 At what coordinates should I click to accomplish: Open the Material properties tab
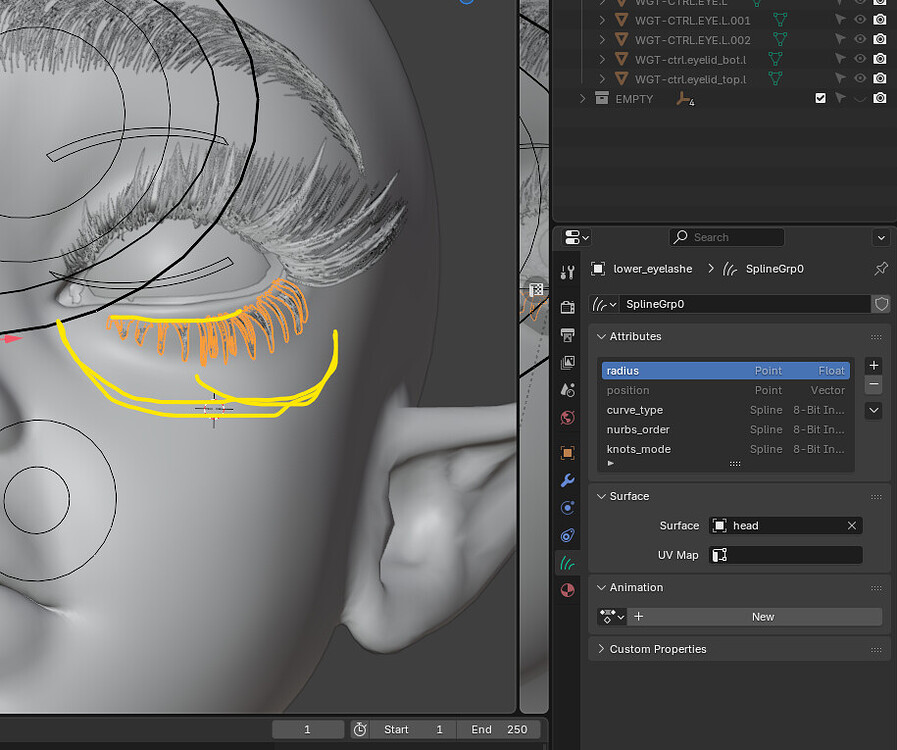click(x=567, y=590)
